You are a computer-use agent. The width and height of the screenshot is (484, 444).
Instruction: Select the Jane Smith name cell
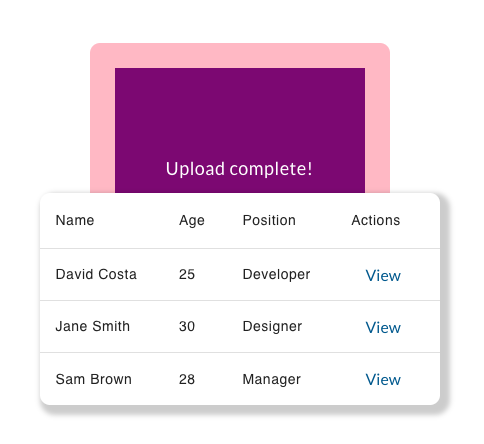pos(93,326)
